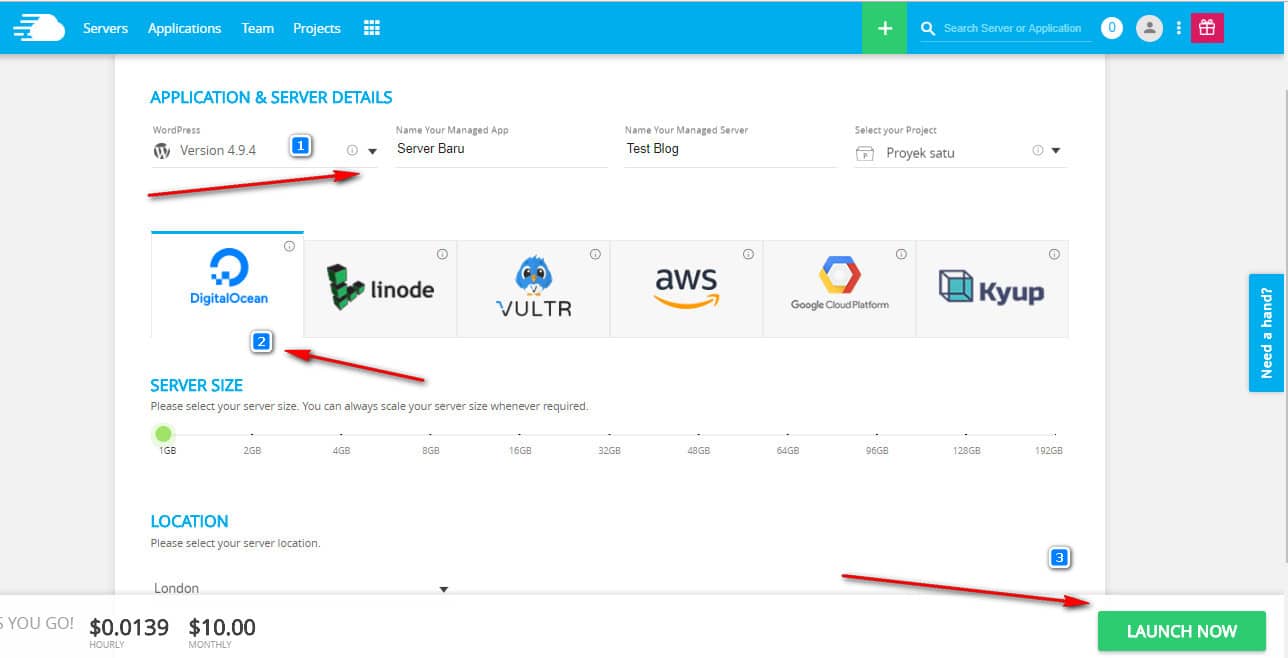Open the user account avatar icon
This screenshot has width=1288, height=658.
(x=1150, y=28)
